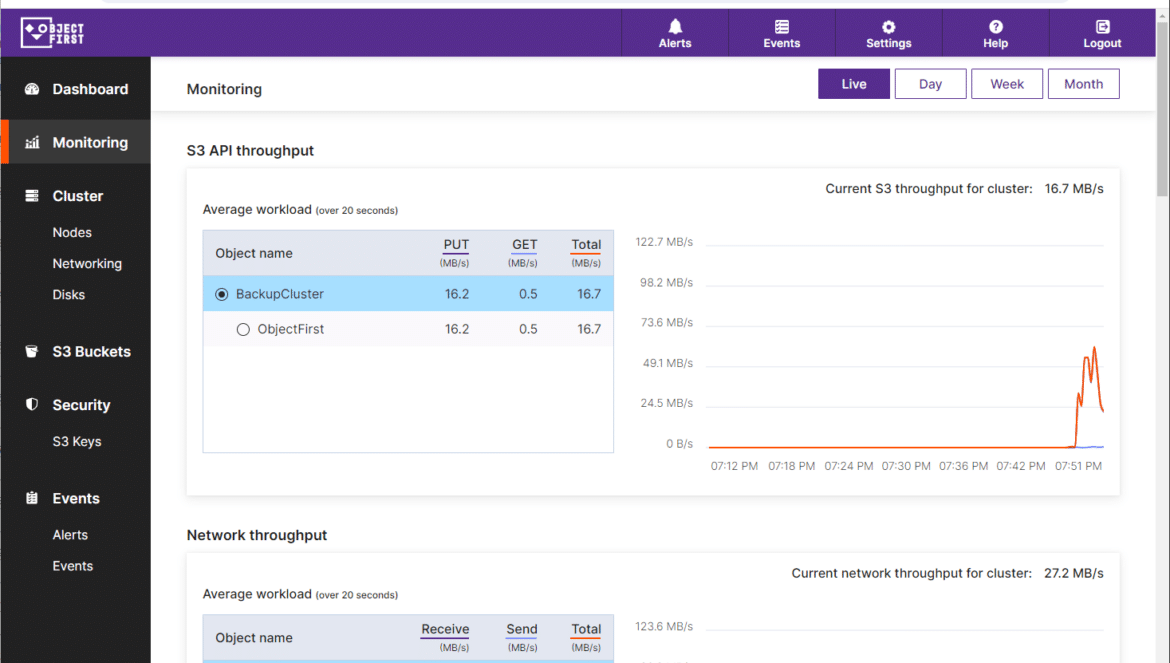
Task: Open the Events list icon in the top bar
Action: pos(781,27)
